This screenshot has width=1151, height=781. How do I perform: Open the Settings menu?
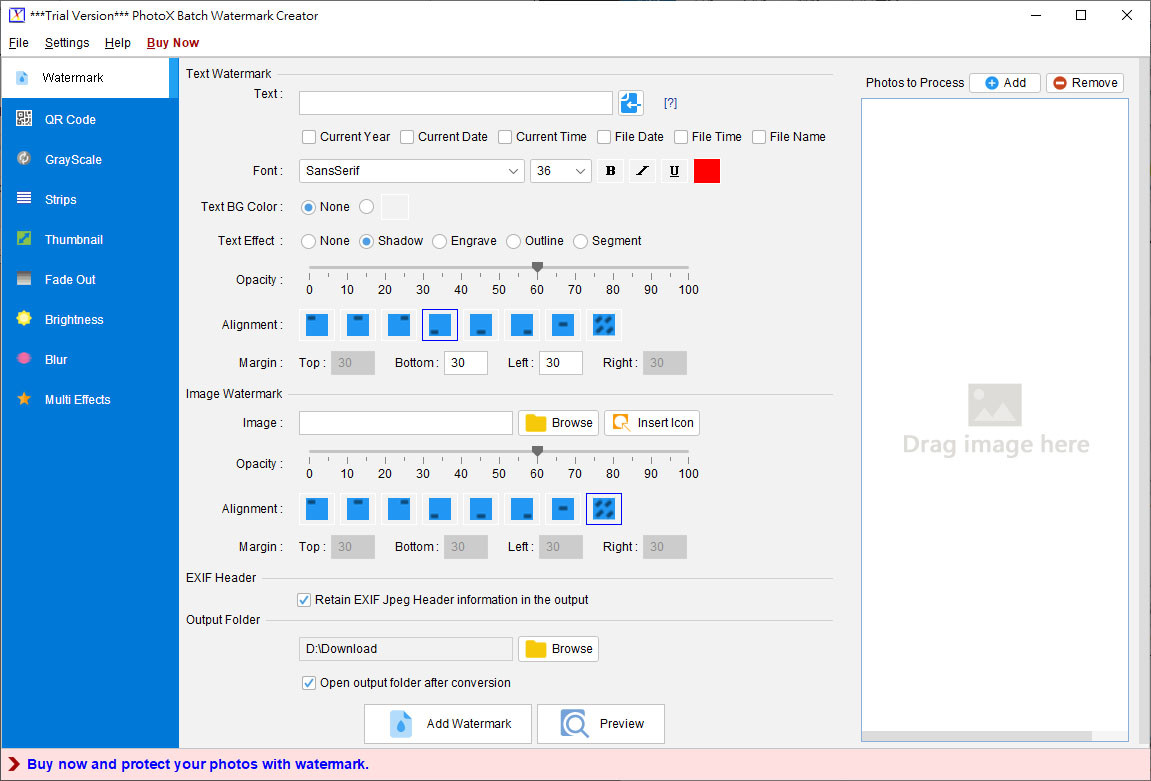(x=67, y=43)
